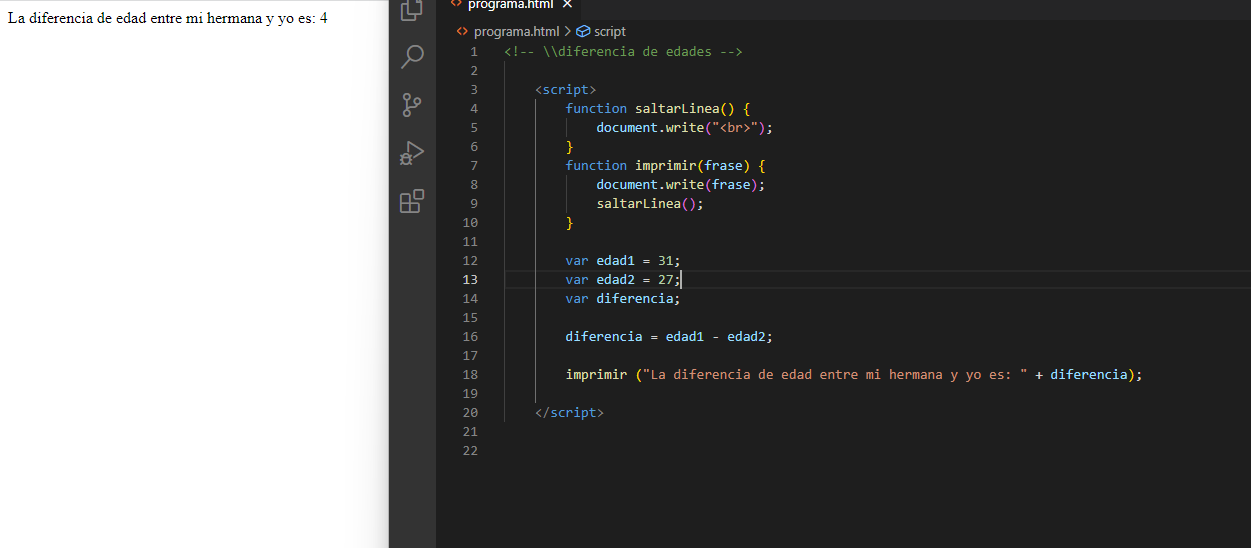Click gutter line number 18
The image size is (1251, 548).
pyautogui.click(x=470, y=374)
